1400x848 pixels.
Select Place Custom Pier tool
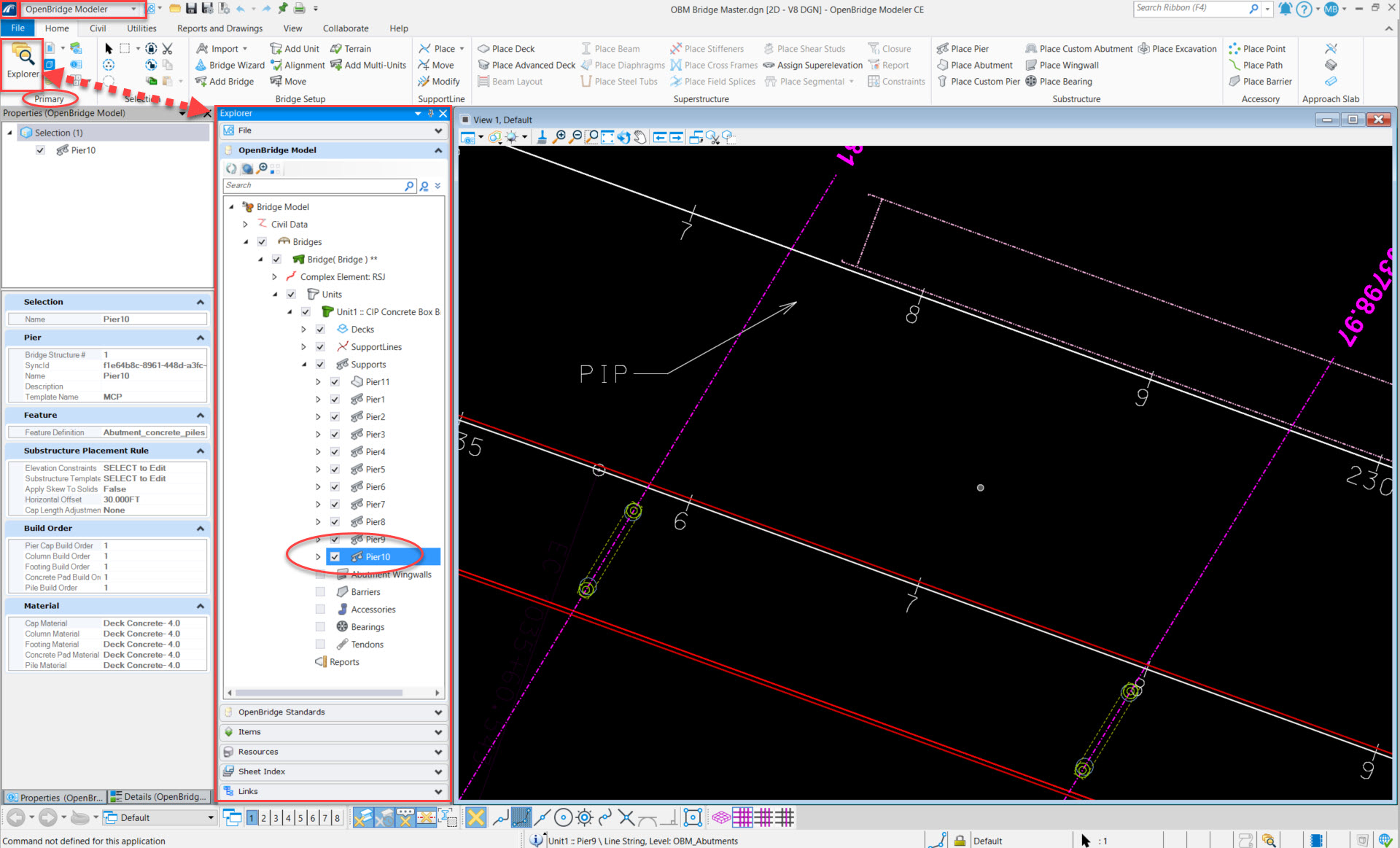979,82
